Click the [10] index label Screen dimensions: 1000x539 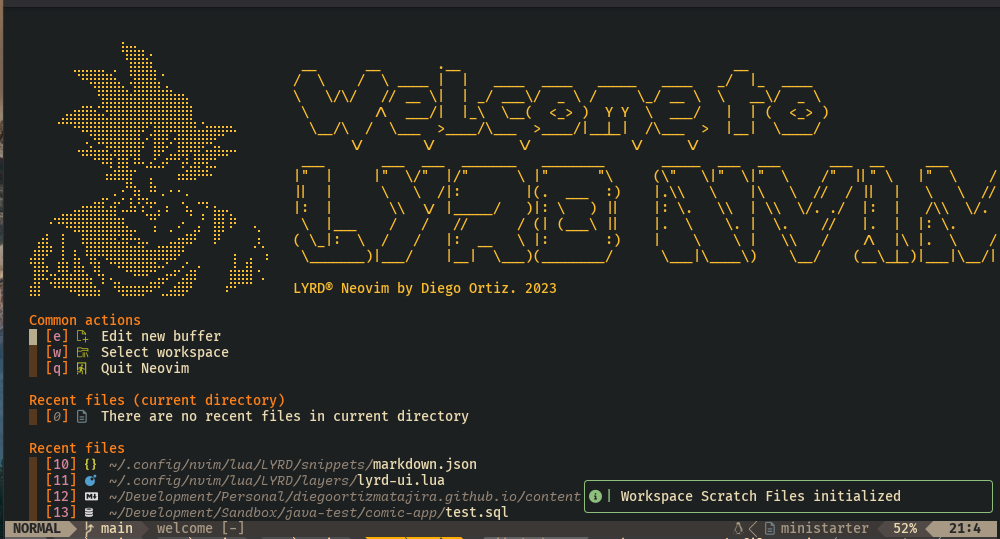[61, 464]
